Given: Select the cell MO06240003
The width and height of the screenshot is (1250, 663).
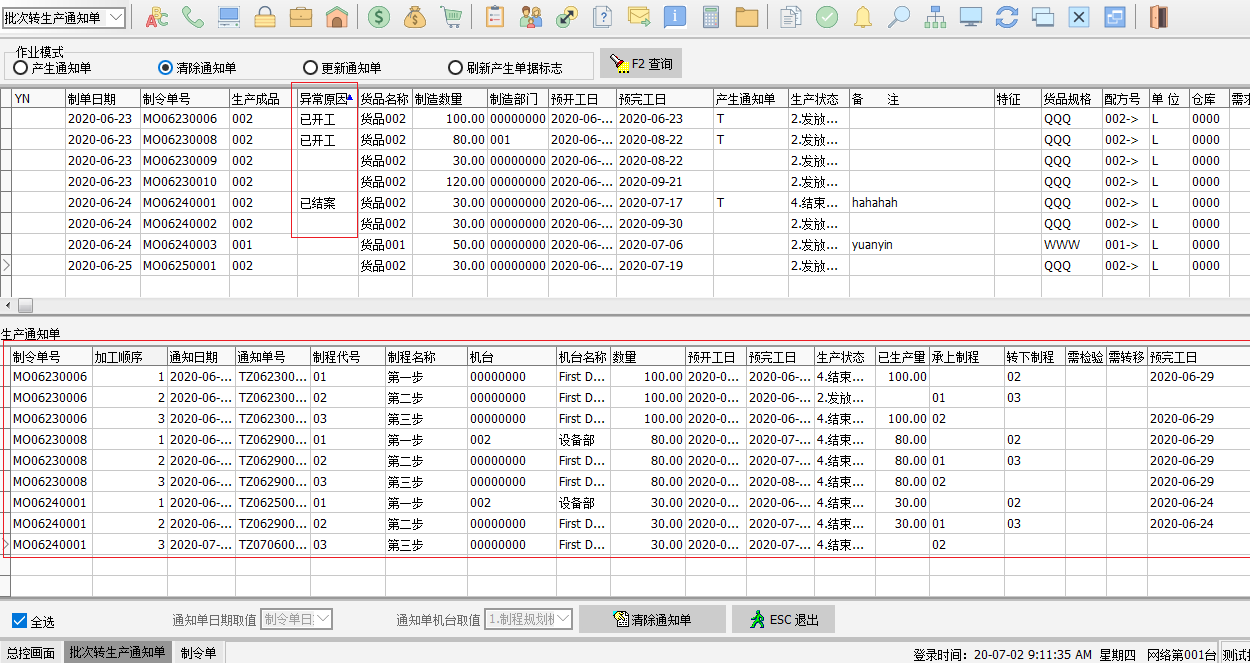Looking at the screenshot, I should click(184, 245).
